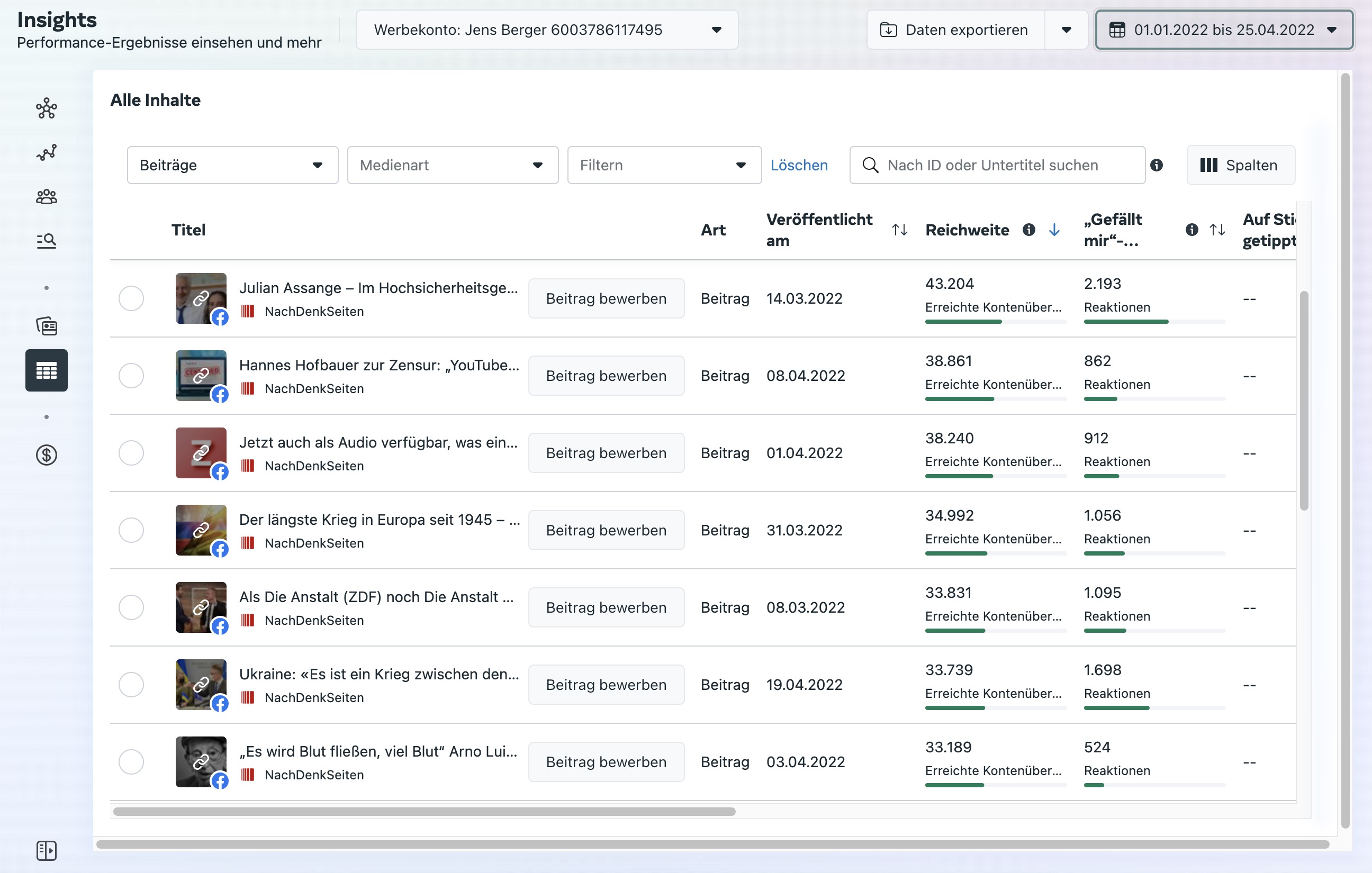Open title Julian Assange – Im Hochsicherheitsge...
Image resolution: width=1372 pixels, height=873 pixels.
pos(378,288)
